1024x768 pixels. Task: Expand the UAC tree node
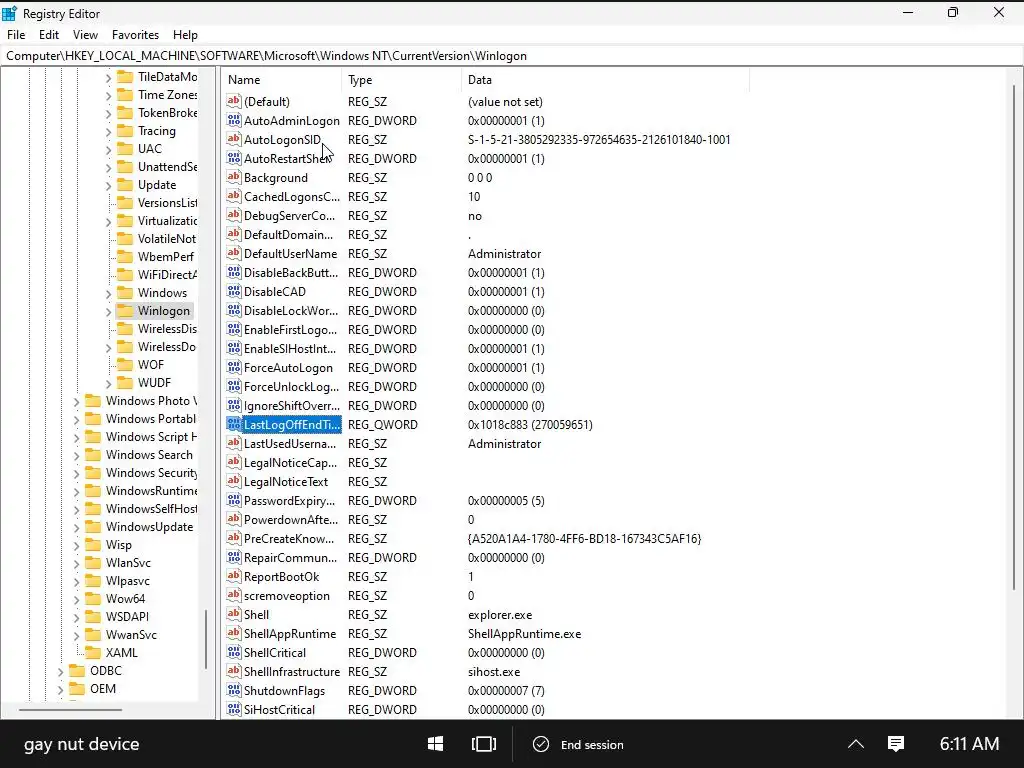108,150
